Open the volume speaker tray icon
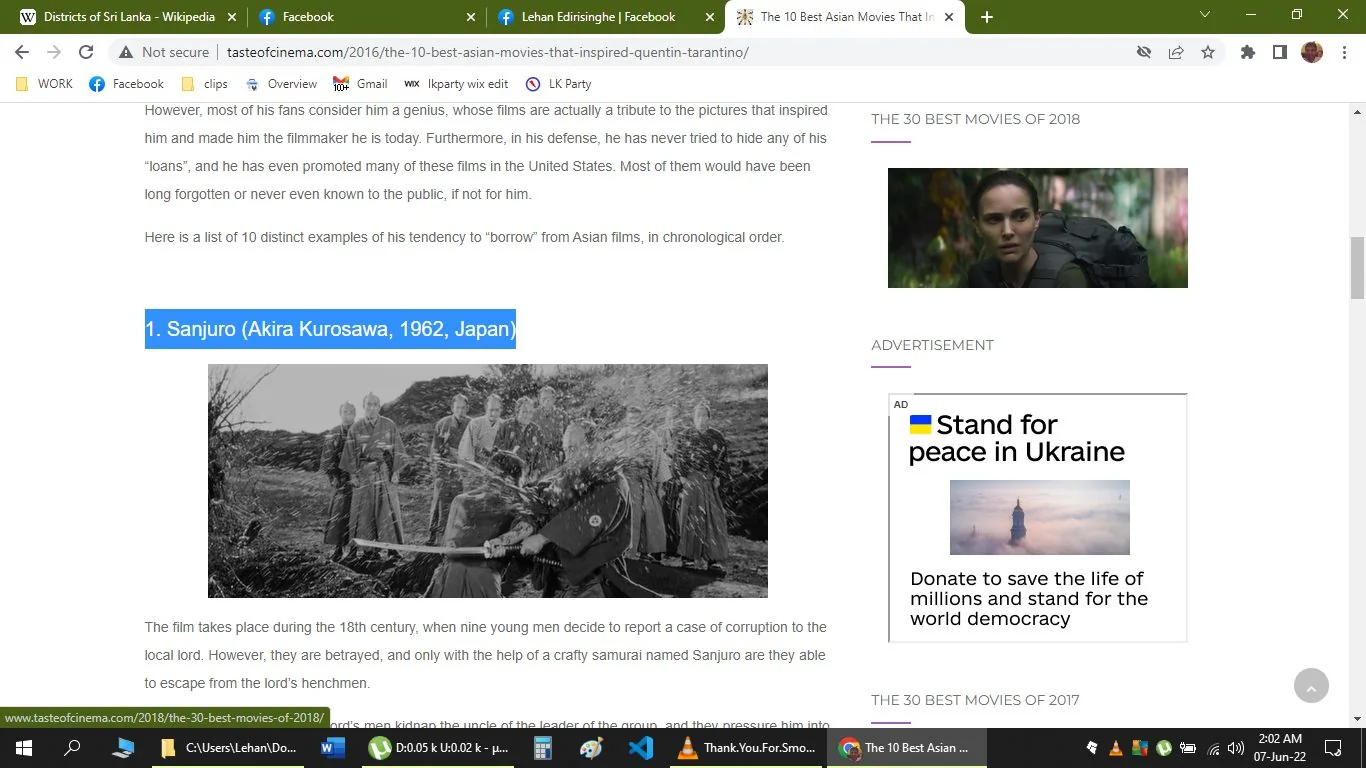Screen dimensions: 1366x768 1236,748
